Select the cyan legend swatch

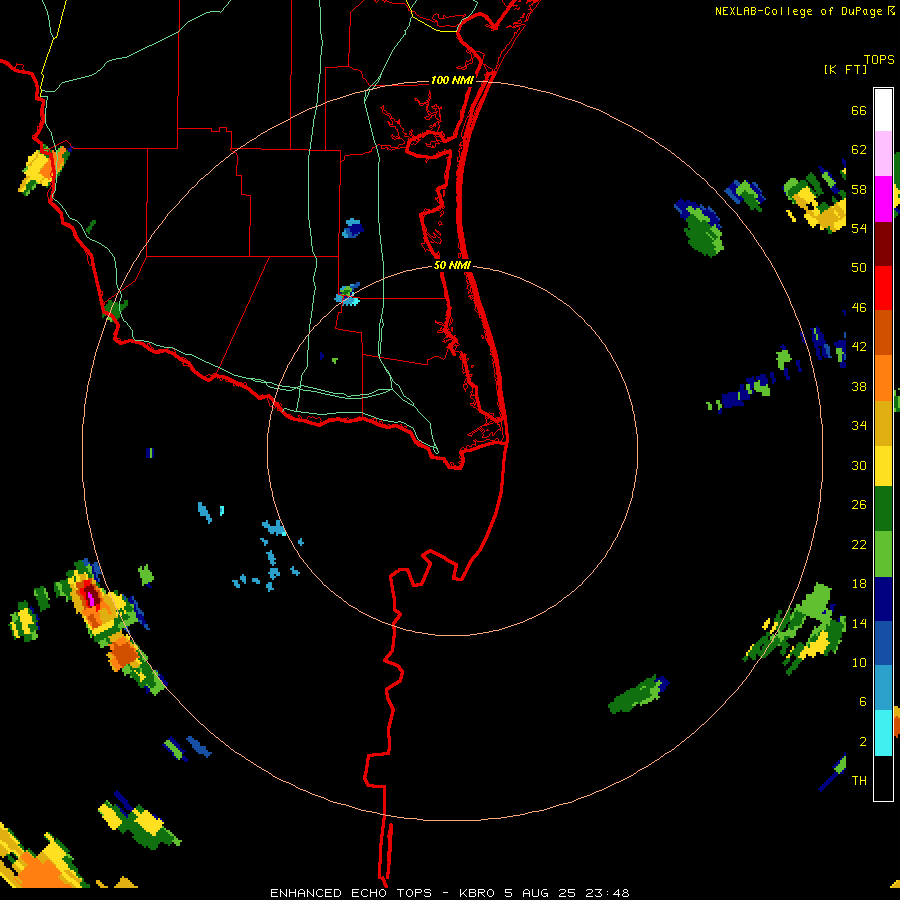click(883, 733)
